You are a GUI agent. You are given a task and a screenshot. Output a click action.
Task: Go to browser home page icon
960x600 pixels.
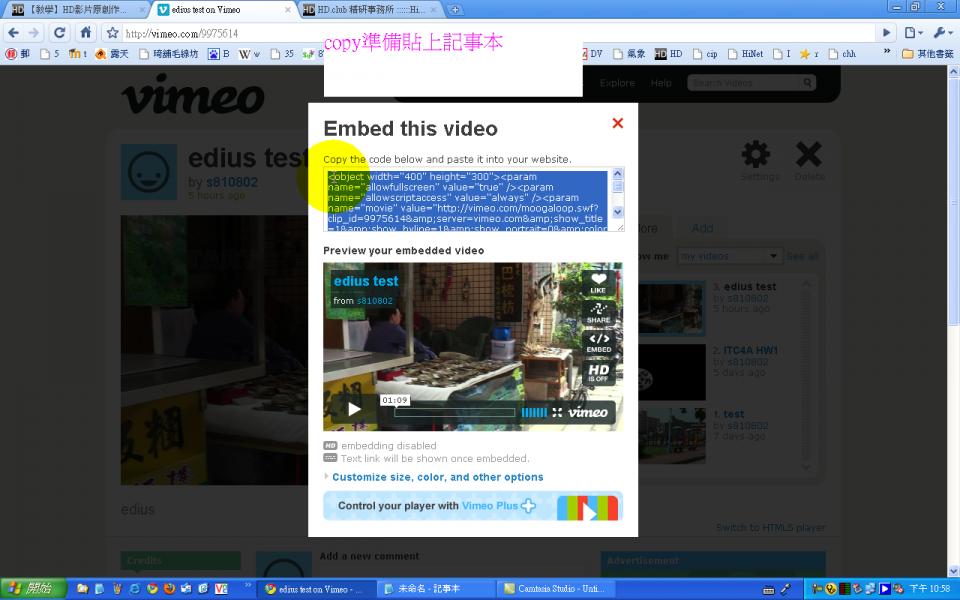coord(86,32)
